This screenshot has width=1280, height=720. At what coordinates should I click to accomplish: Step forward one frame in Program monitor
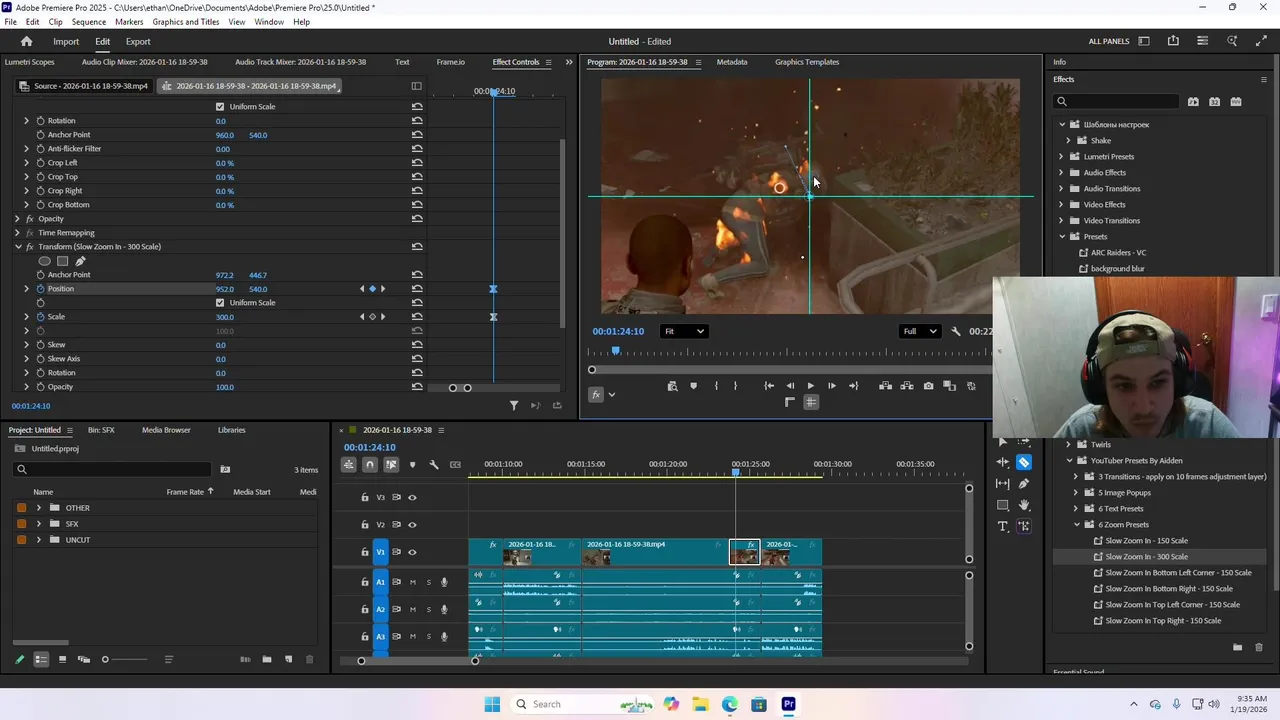[831, 386]
